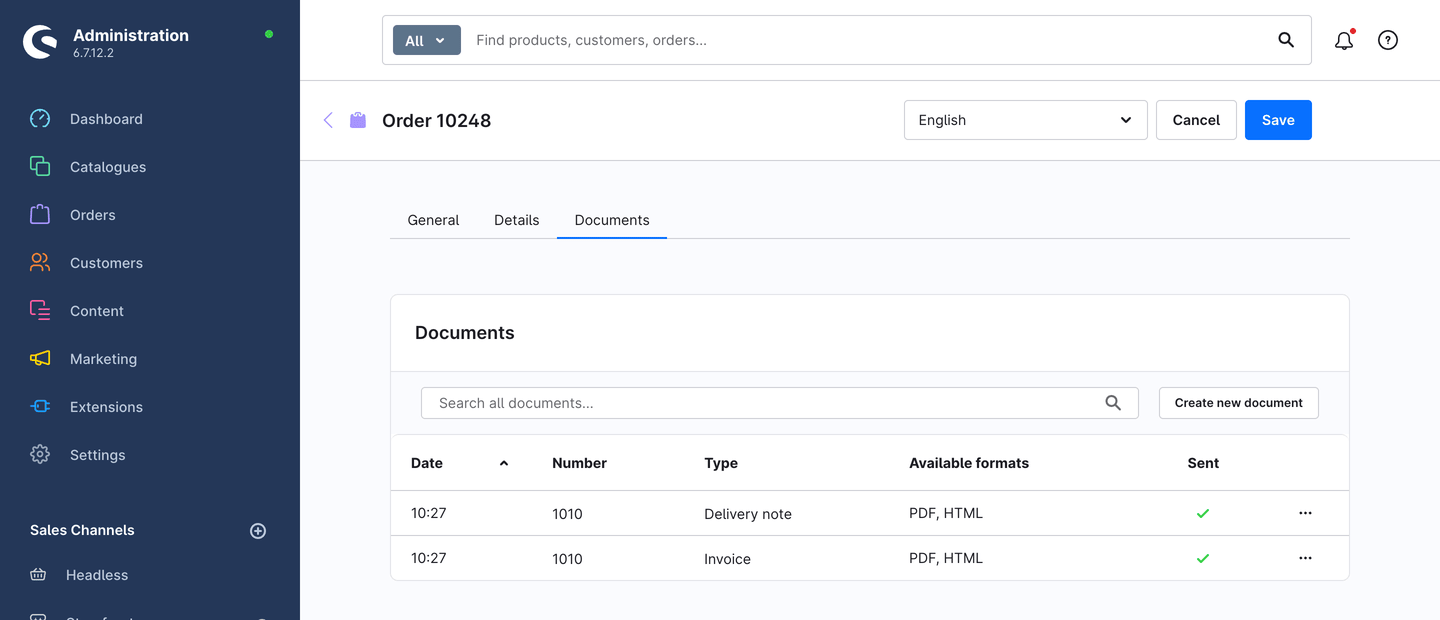Sort documents by Date column arrow
Screen dimensions: 1440x620
pos(504,463)
